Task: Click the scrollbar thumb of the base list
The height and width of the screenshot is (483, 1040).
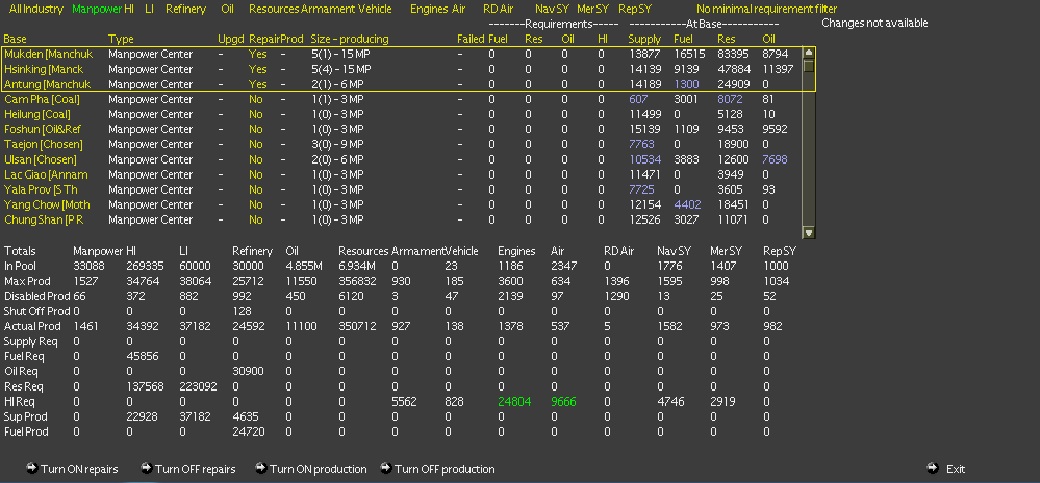Action: click(x=808, y=66)
